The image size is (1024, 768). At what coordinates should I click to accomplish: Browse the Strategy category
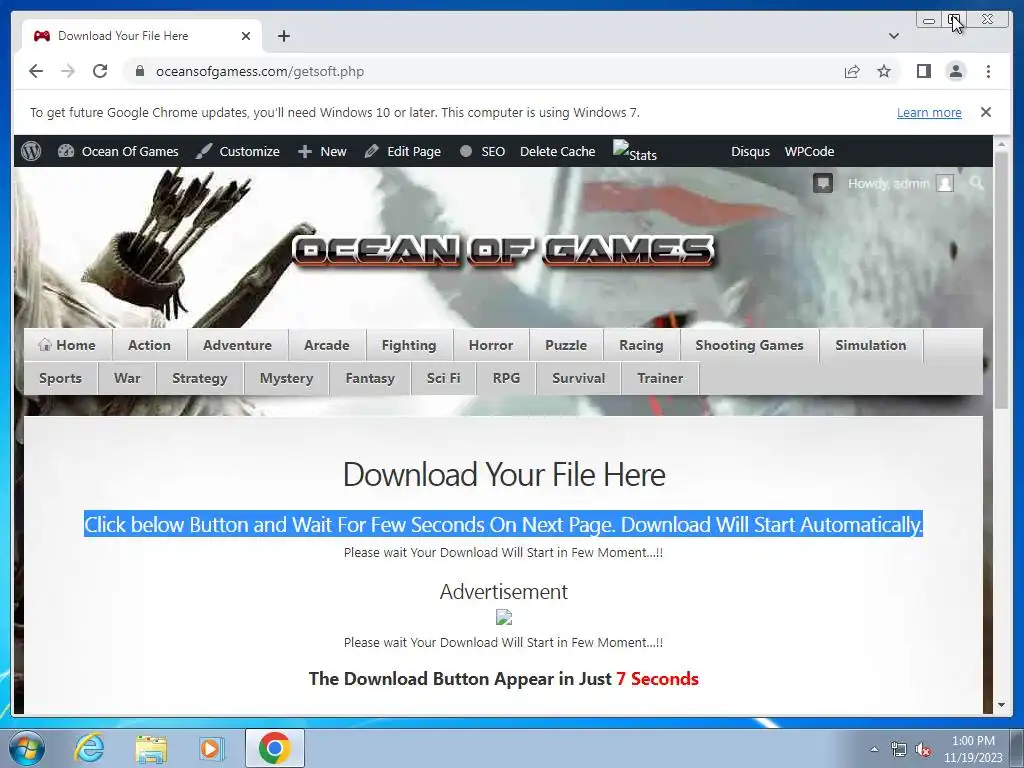pyautogui.click(x=199, y=378)
